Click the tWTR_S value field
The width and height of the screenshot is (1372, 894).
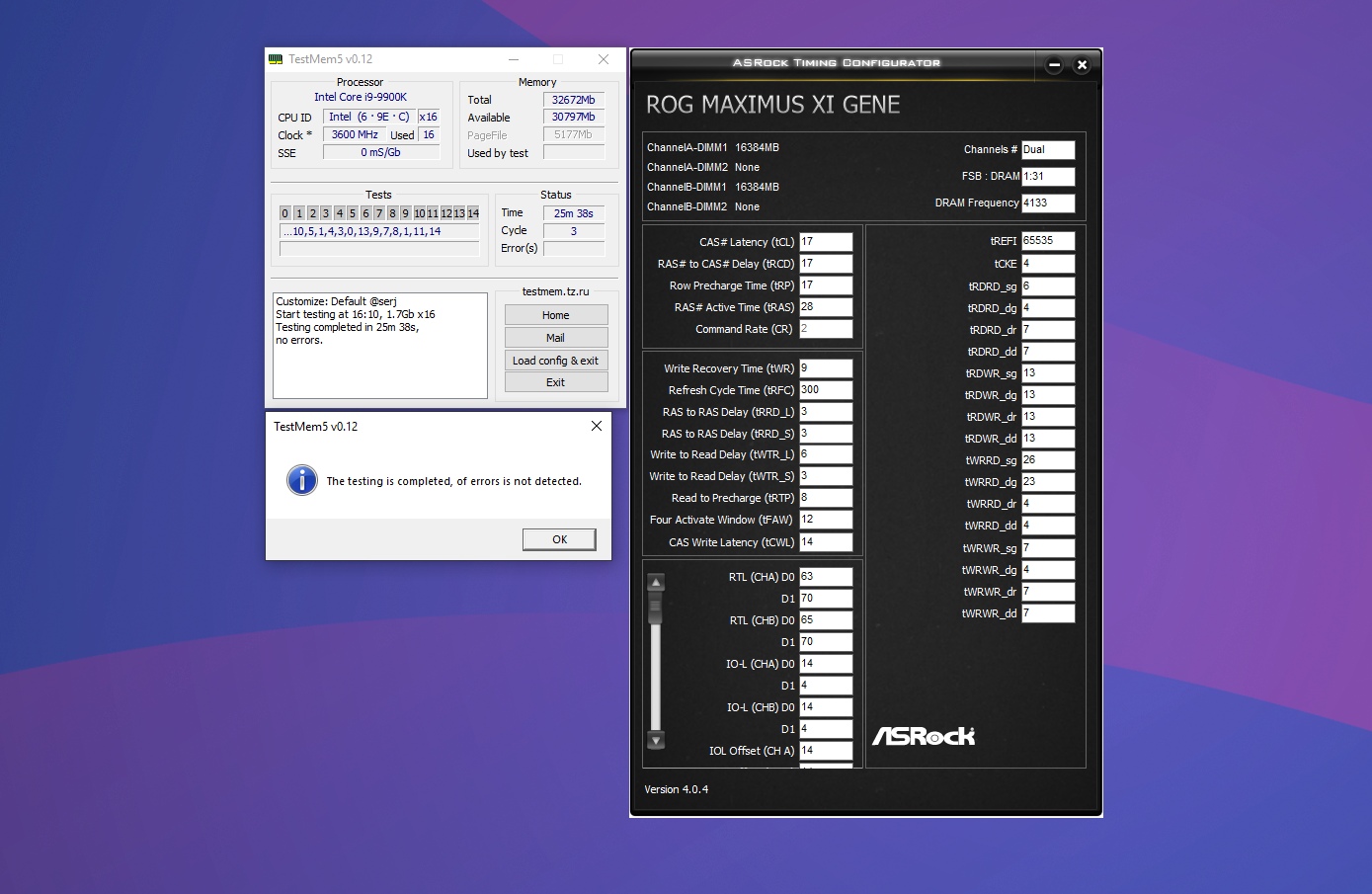pyautogui.click(x=826, y=476)
